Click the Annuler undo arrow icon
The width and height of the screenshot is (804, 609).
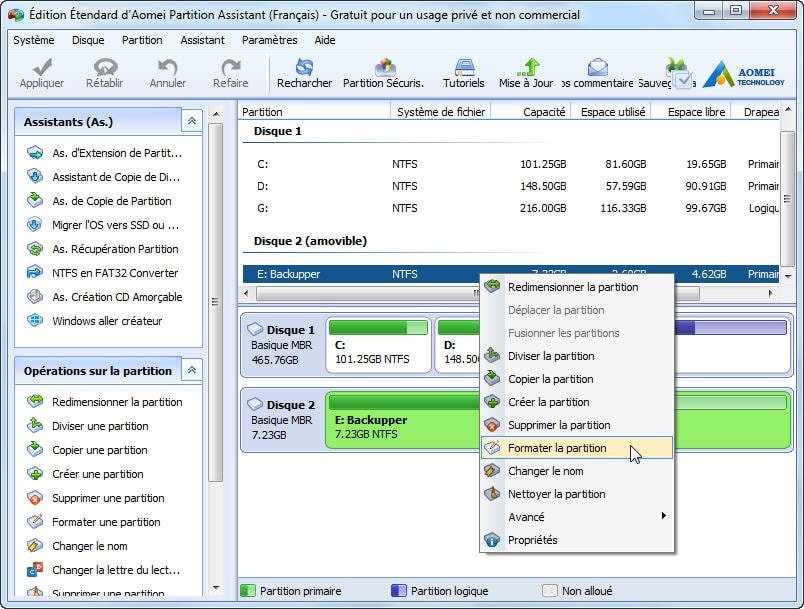[167, 67]
